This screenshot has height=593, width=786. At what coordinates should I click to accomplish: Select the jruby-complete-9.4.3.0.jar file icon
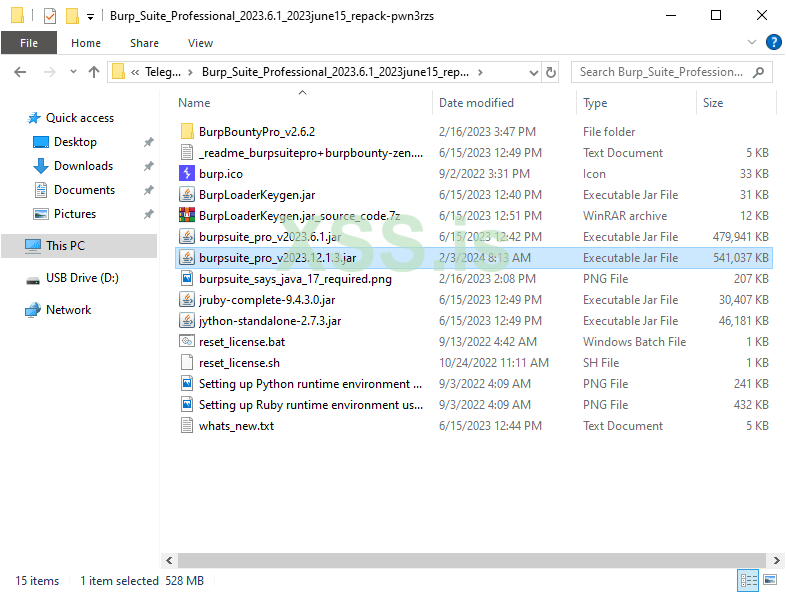(186, 299)
